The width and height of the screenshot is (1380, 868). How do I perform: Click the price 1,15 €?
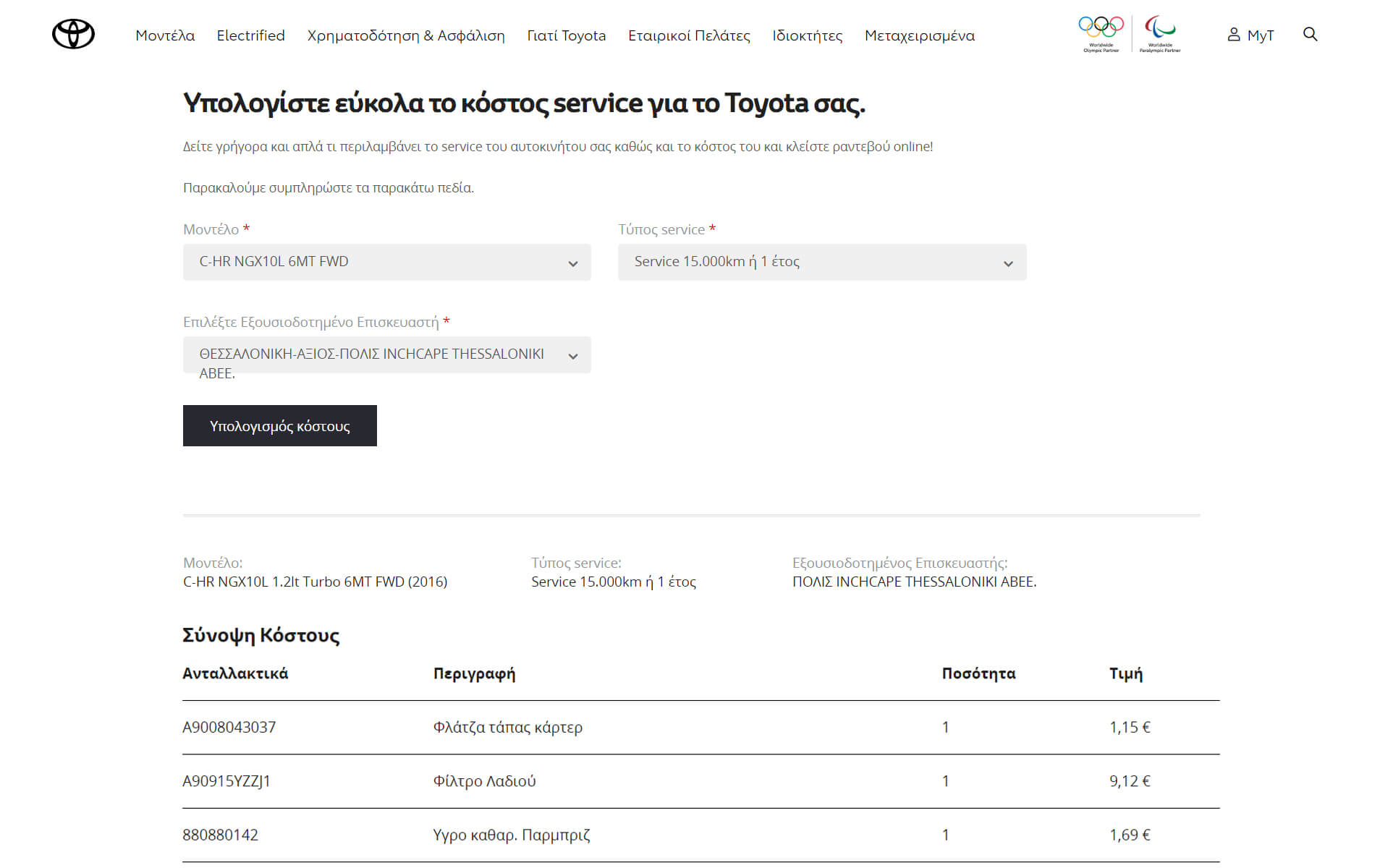click(1130, 728)
